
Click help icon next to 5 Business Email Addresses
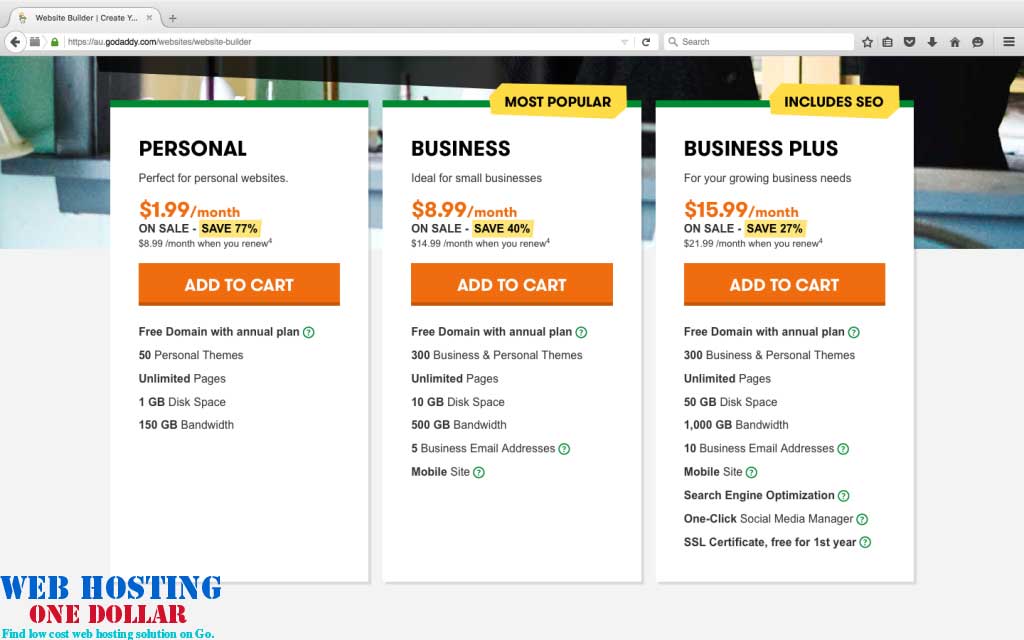click(x=564, y=449)
